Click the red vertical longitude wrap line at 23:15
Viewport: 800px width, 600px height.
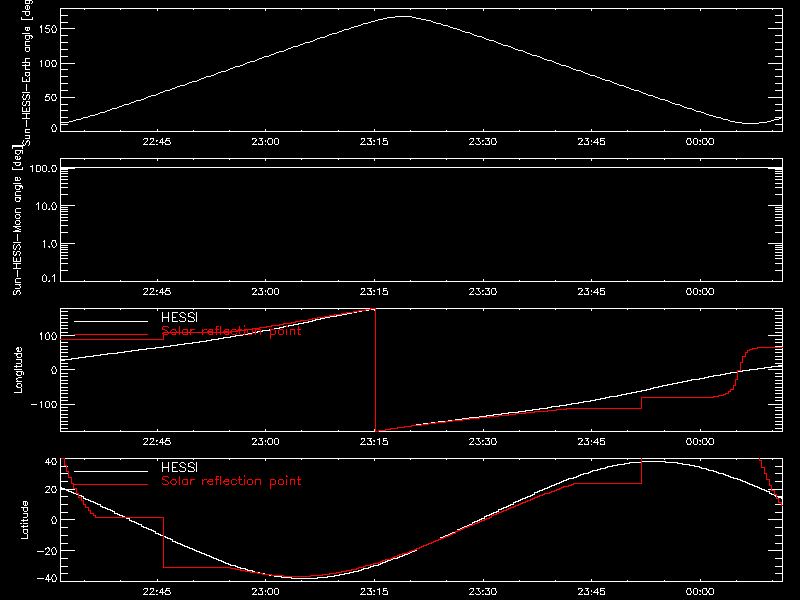[x=376, y=370]
